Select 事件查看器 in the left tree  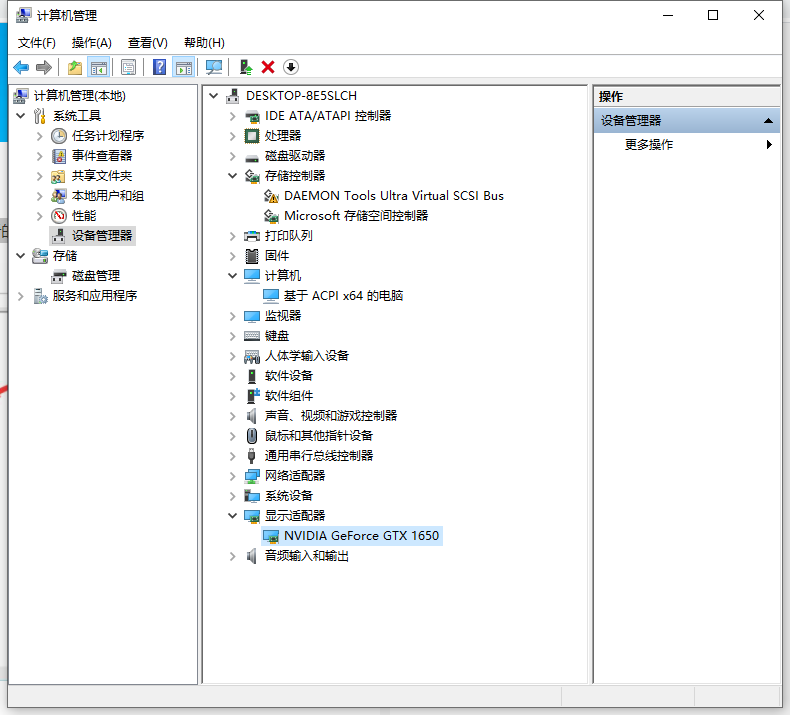(x=102, y=155)
